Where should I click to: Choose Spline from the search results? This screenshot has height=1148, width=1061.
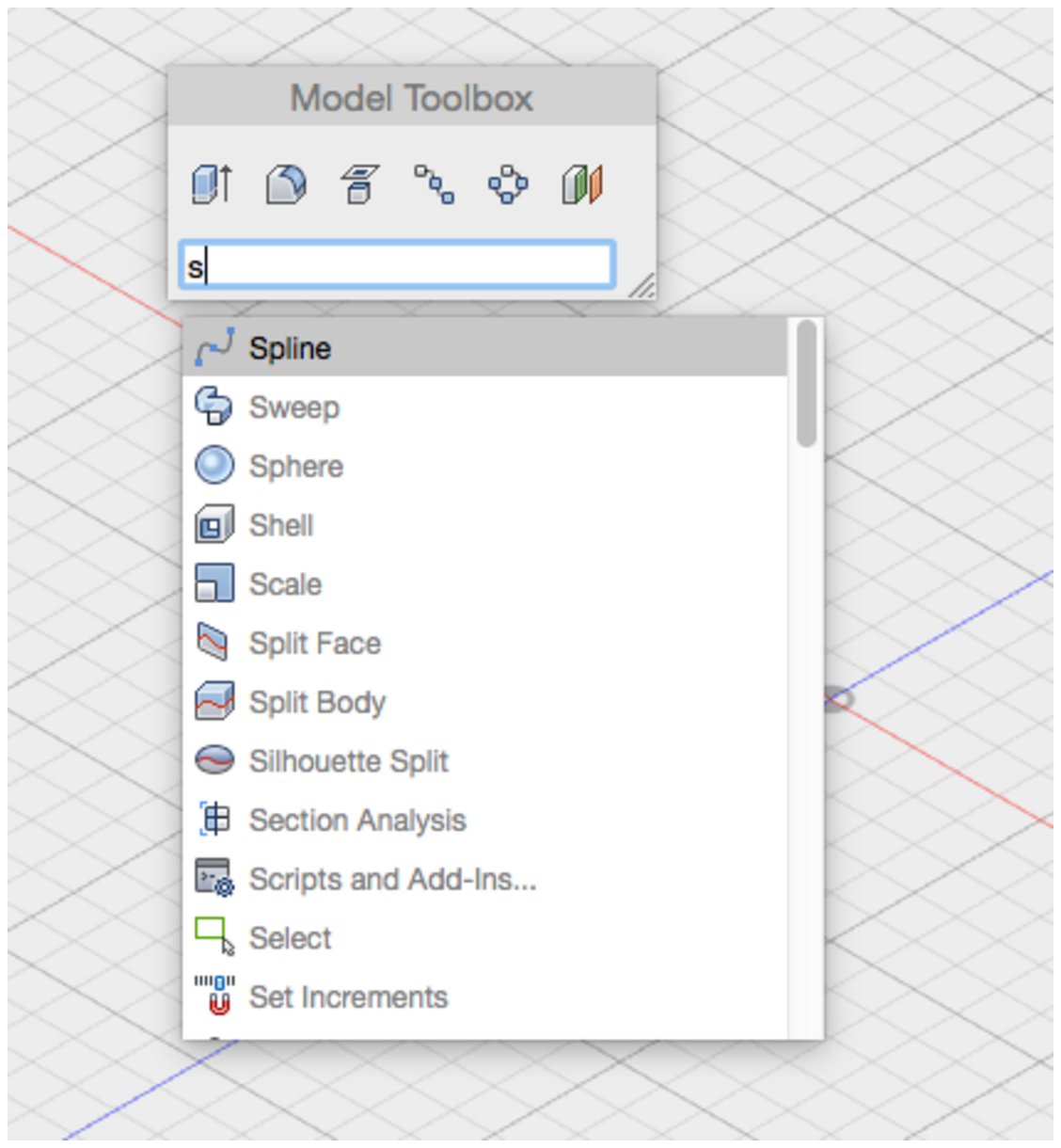pyautogui.click(x=484, y=347)
